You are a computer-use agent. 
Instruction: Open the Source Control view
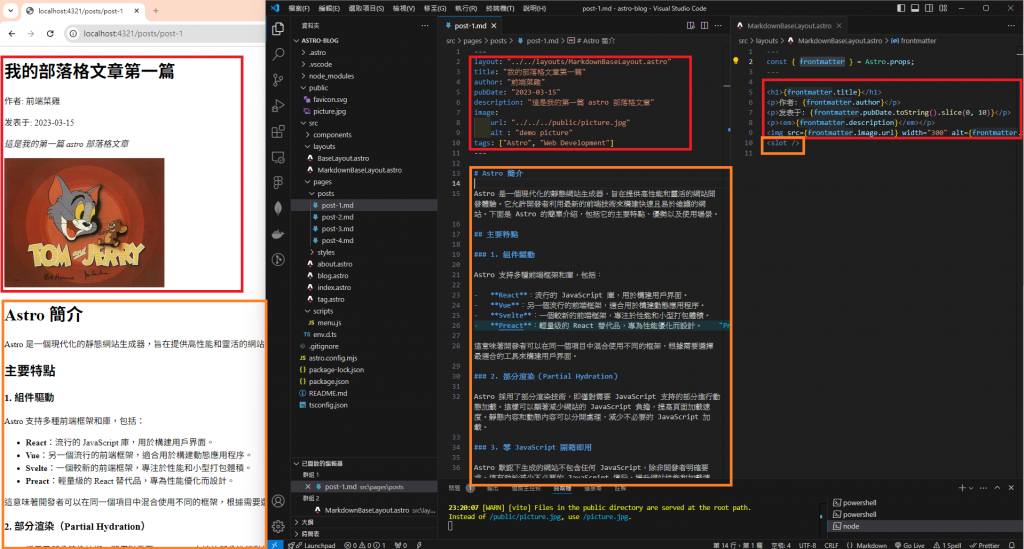coord(278,80)
